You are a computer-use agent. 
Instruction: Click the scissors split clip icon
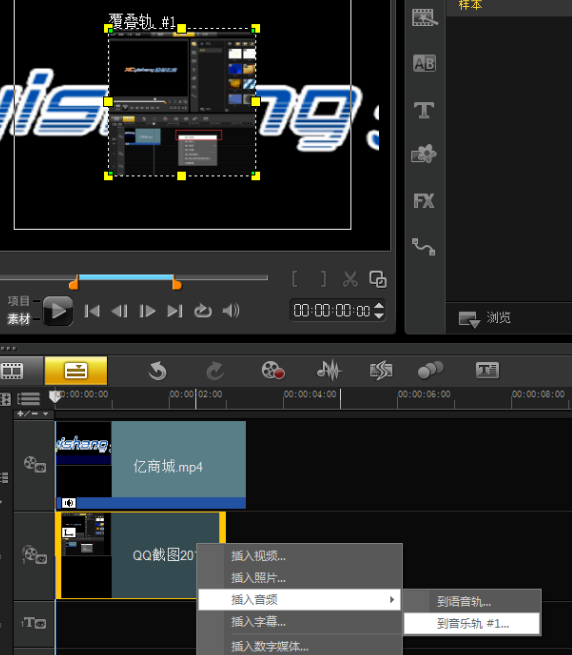(350, 279)
